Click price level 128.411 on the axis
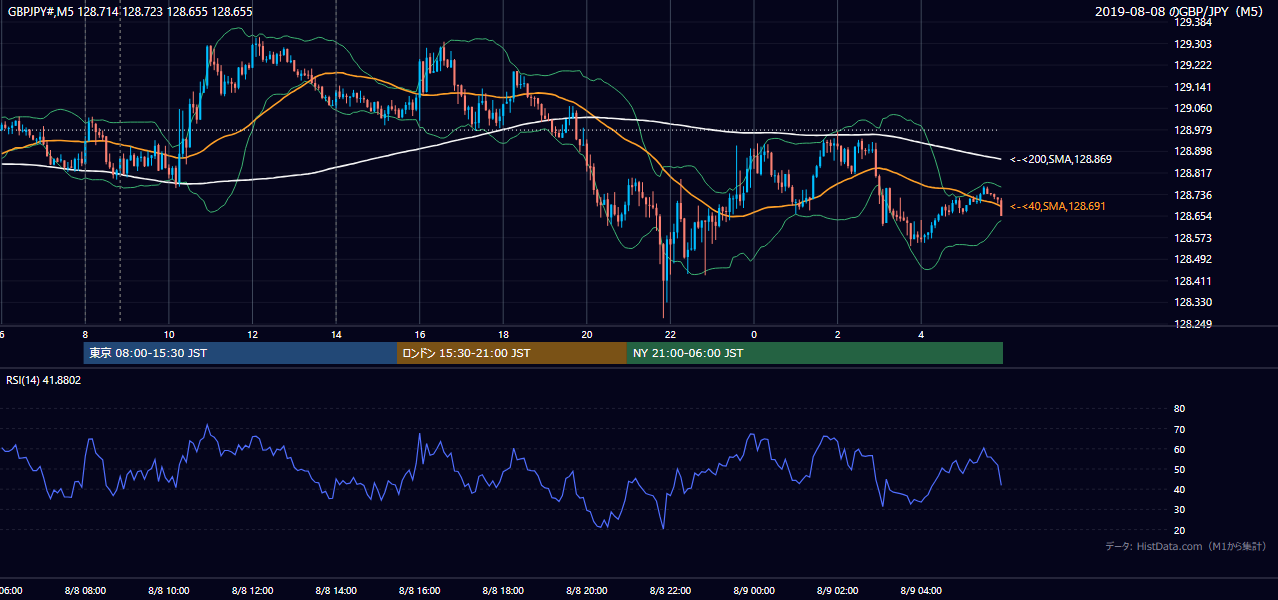Image resolution: width=1278 pixels, height=600 pixels. point(1192,281)
